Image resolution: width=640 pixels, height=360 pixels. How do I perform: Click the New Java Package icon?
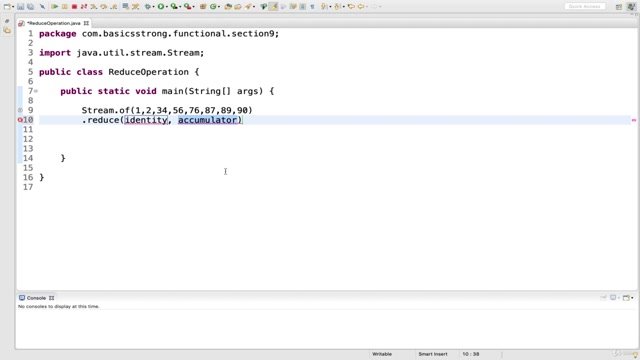[x=202, y=7]
